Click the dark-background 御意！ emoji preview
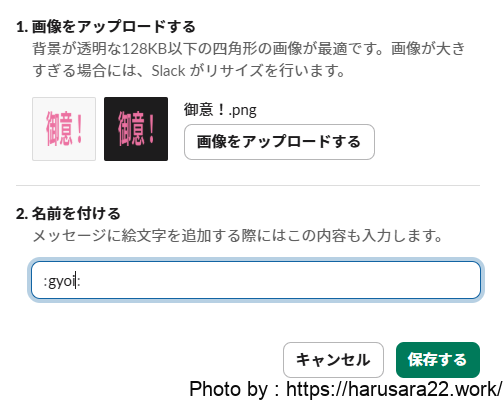Image resolution: width=503 pixels, height=400 pixels. pyautogui.click(x=136, y=129)
